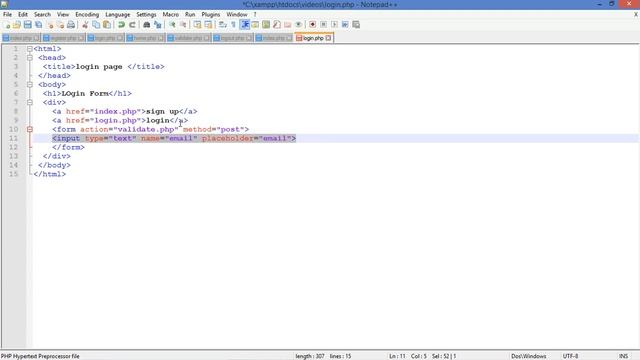
Task: Cut selection with the scissors icon
Action: tap(85, 25)
